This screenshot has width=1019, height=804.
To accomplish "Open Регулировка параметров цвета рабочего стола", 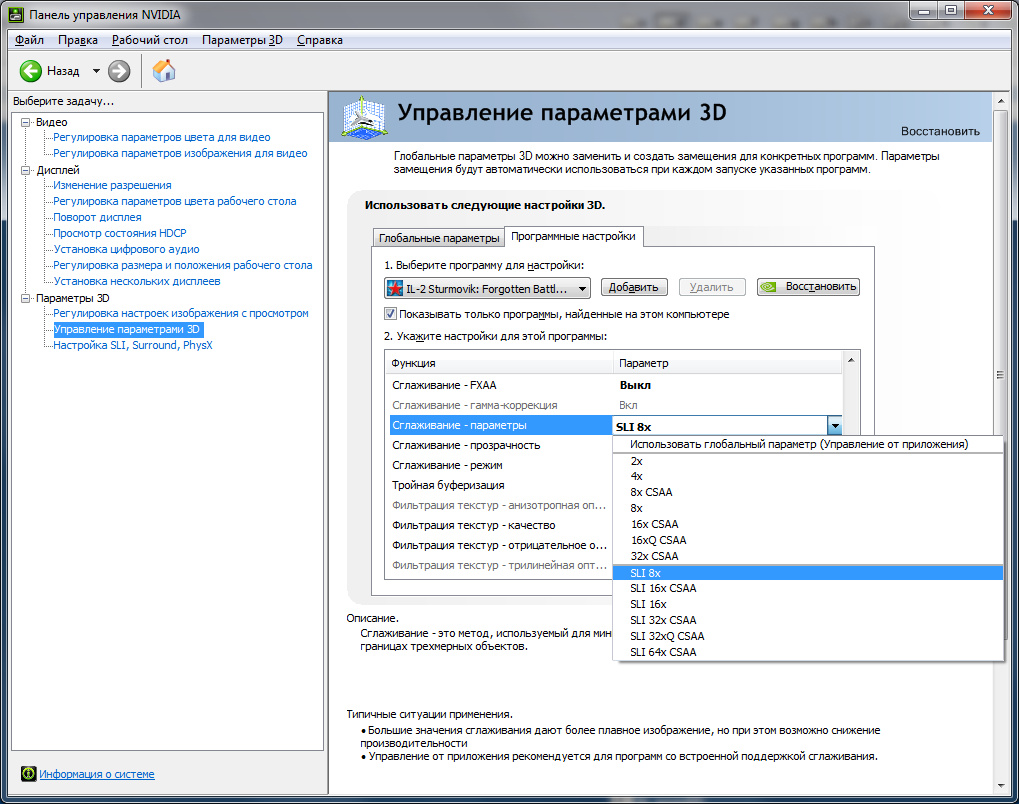I will pos(175,201).
